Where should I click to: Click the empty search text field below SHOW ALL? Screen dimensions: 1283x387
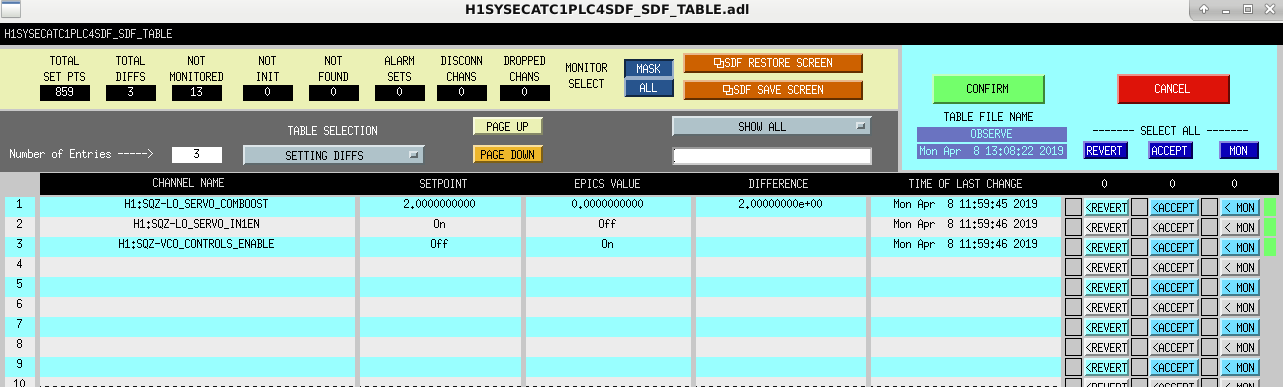pyautogui.click(x=771, y=156)
